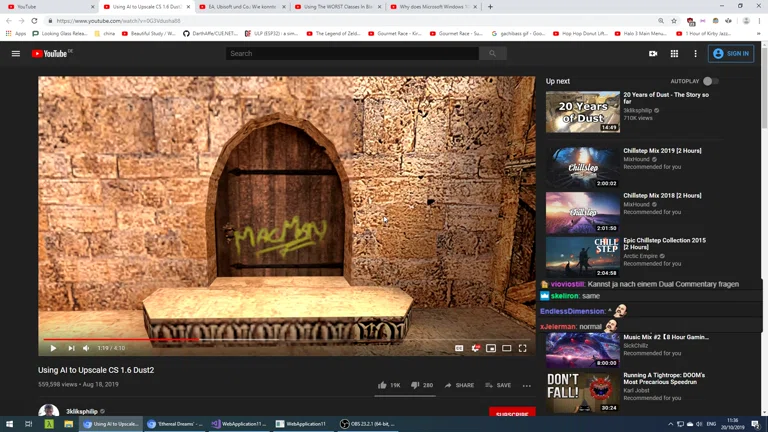Switch to theater mode

506,348
